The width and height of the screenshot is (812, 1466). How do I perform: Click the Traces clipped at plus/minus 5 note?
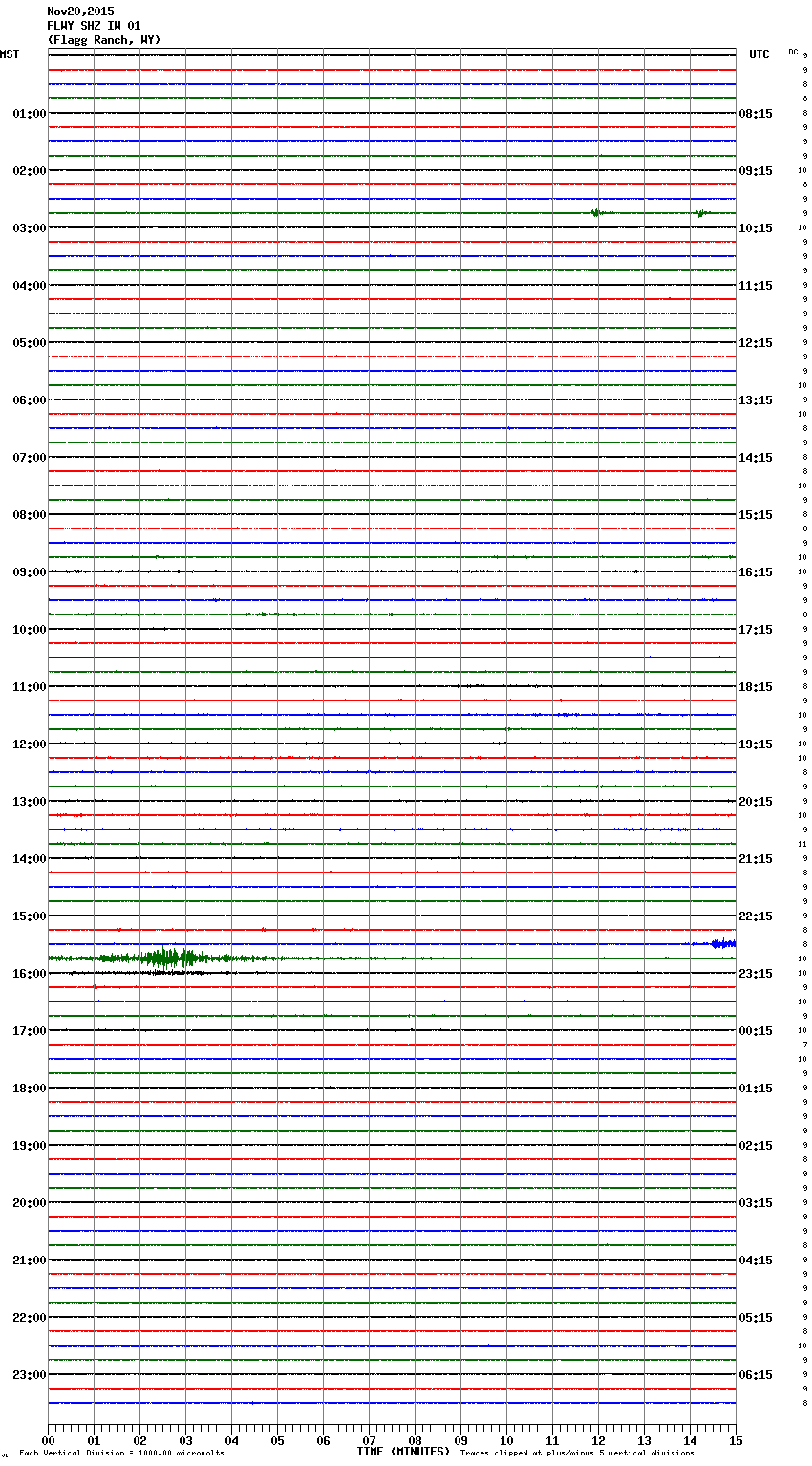(577, 1454)
